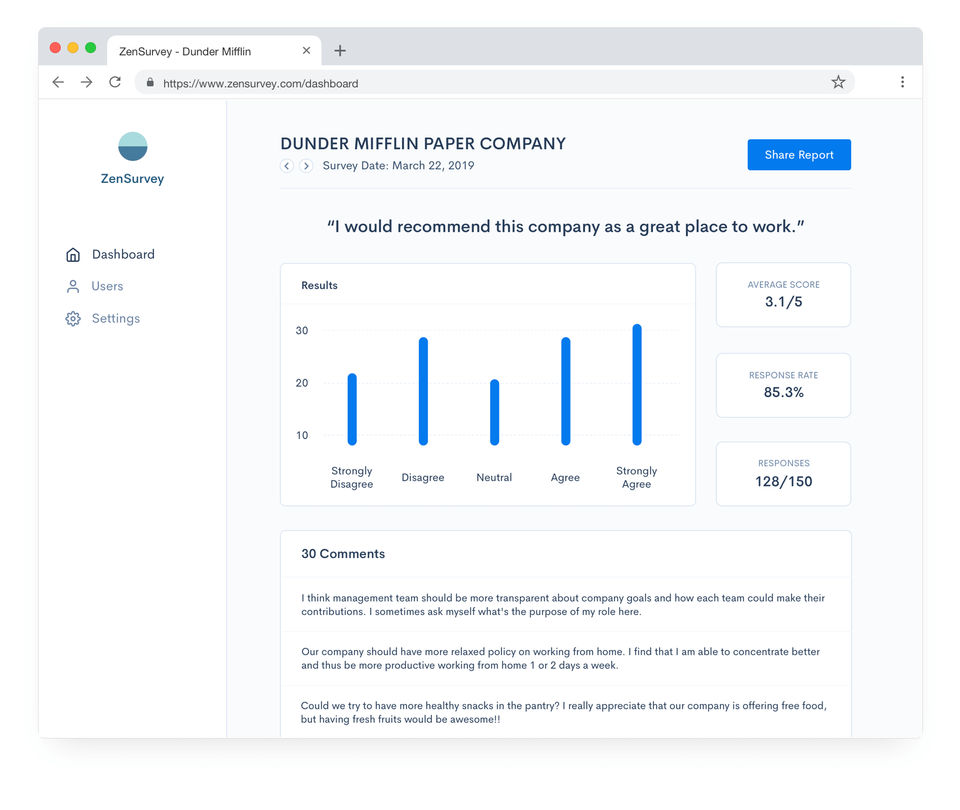This screenshot has width=960, height=810.
Task: Open a new browser tab
Action: [x=340, y=51]
